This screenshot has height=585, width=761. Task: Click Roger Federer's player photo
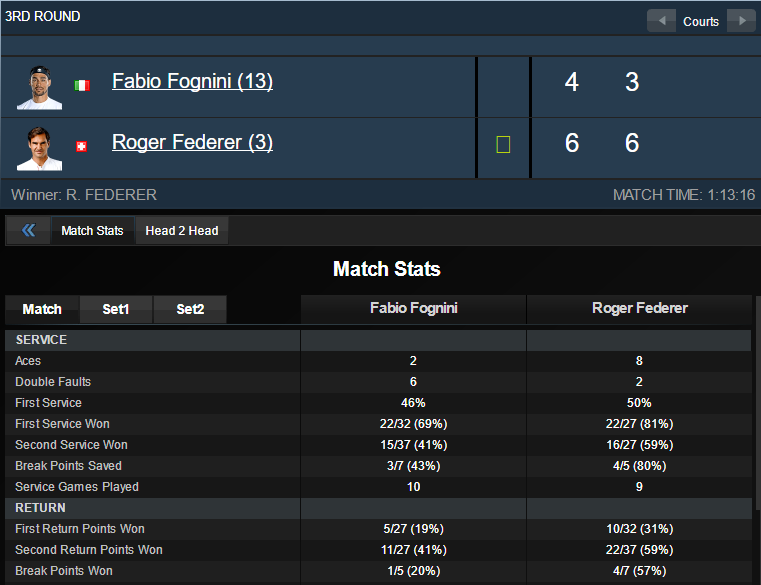click(39, 147)
